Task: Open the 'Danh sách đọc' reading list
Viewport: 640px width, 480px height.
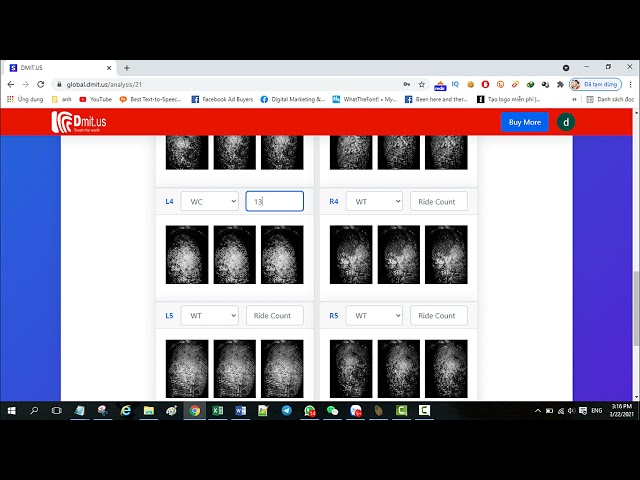Action: 611,99
